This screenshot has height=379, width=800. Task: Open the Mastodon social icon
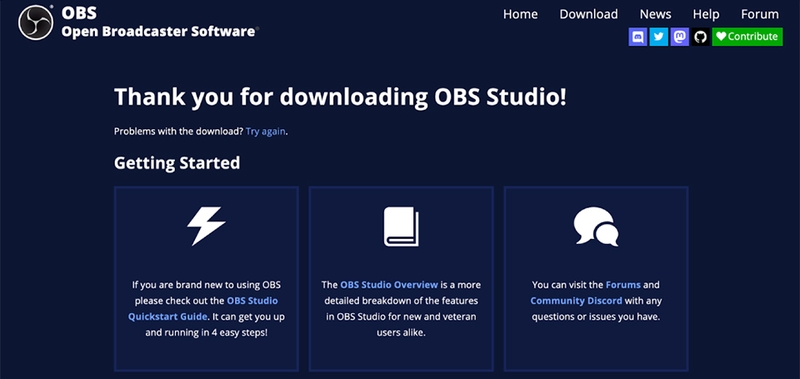(680, 37)
